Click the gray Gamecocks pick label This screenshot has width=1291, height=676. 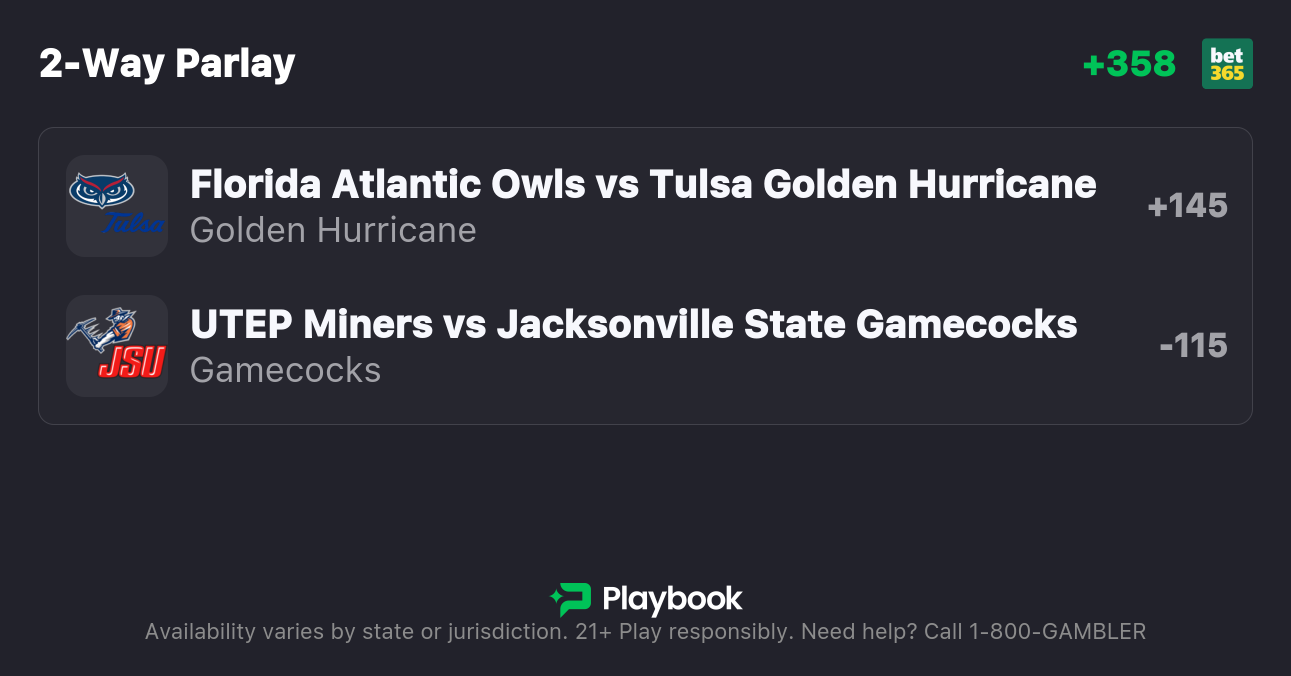[x=285, y=370]
